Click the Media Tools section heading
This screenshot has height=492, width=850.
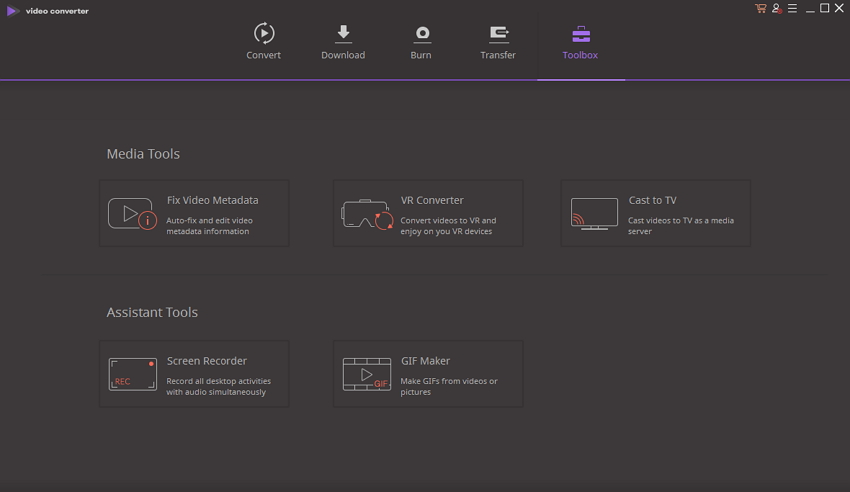click(x=143, y=154)
